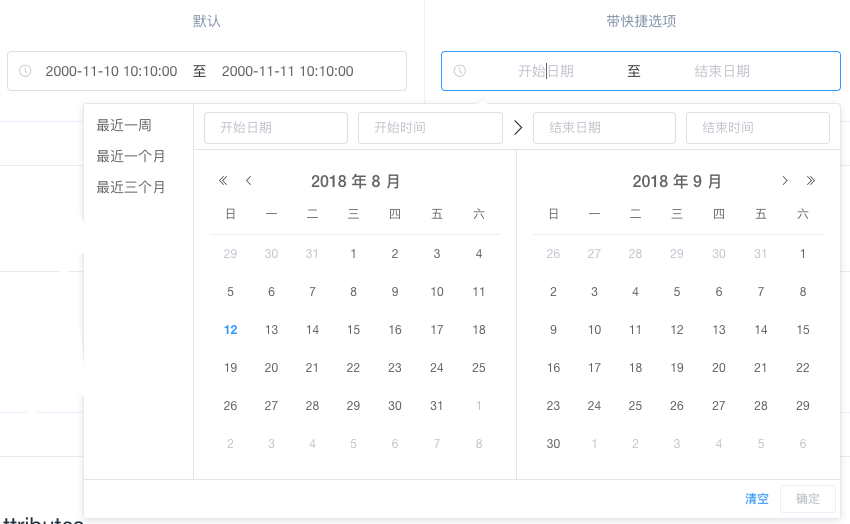Click the arrow between start time and end date

click(518, 128)
